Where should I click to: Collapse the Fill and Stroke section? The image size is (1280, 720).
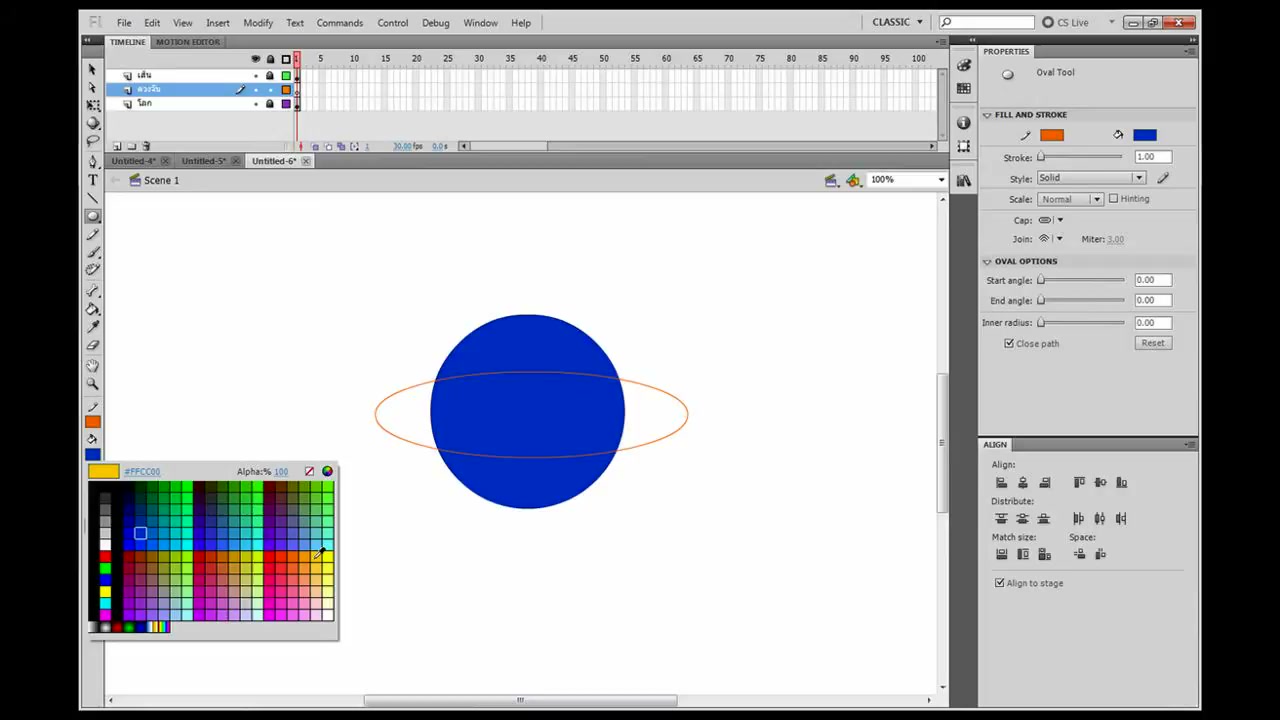(x=987, y=115)
